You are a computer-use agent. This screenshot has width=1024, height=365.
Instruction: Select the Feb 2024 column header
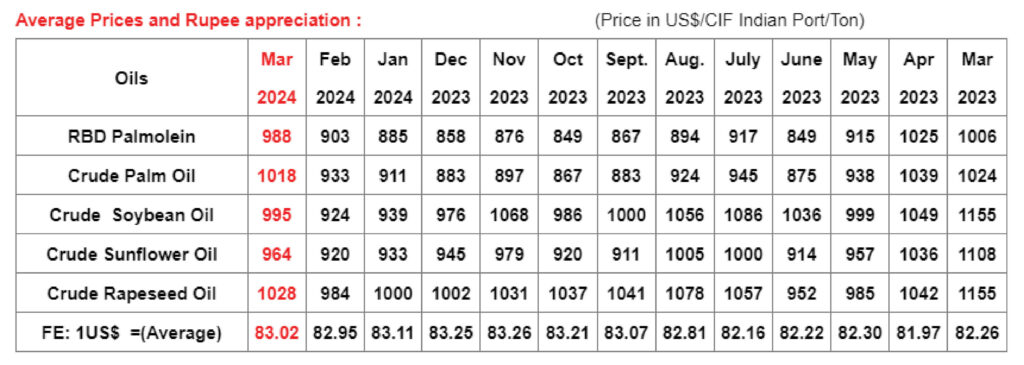point(335,78)
